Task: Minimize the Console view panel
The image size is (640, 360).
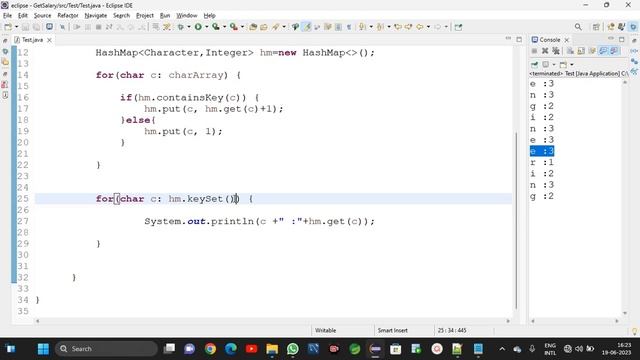Action: click(611, 39)
